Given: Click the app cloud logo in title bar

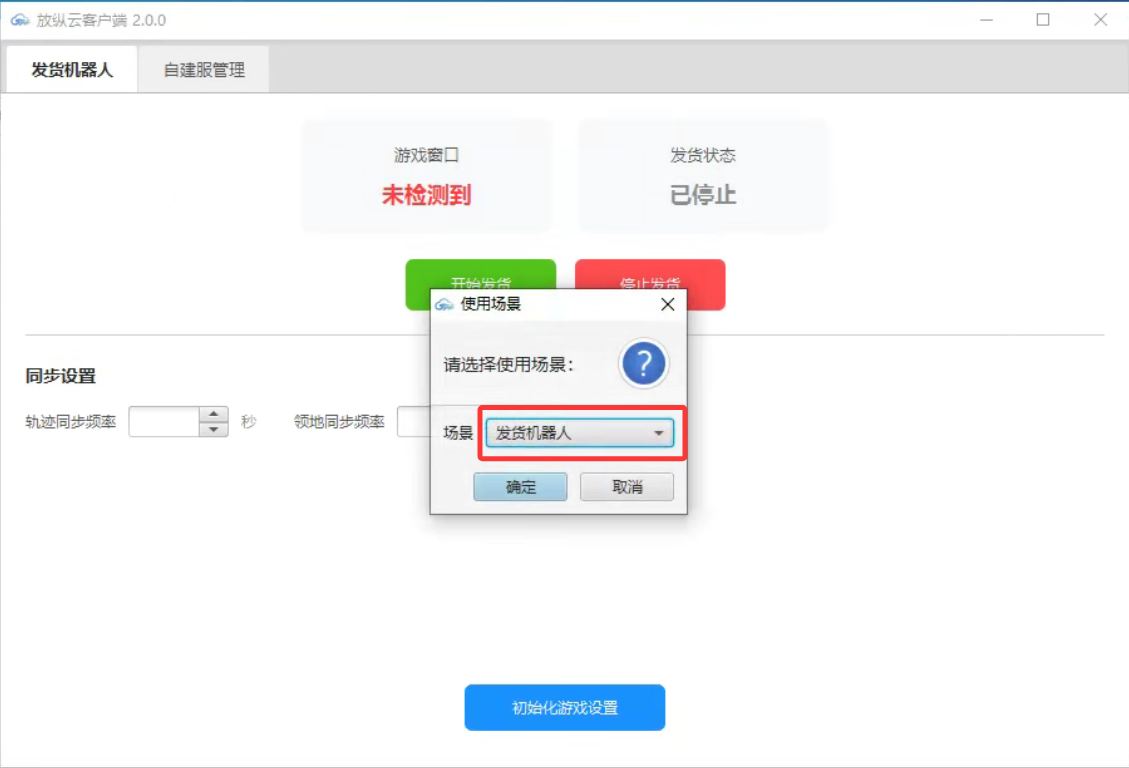Looking at the screenshot, I should (20, 20).
